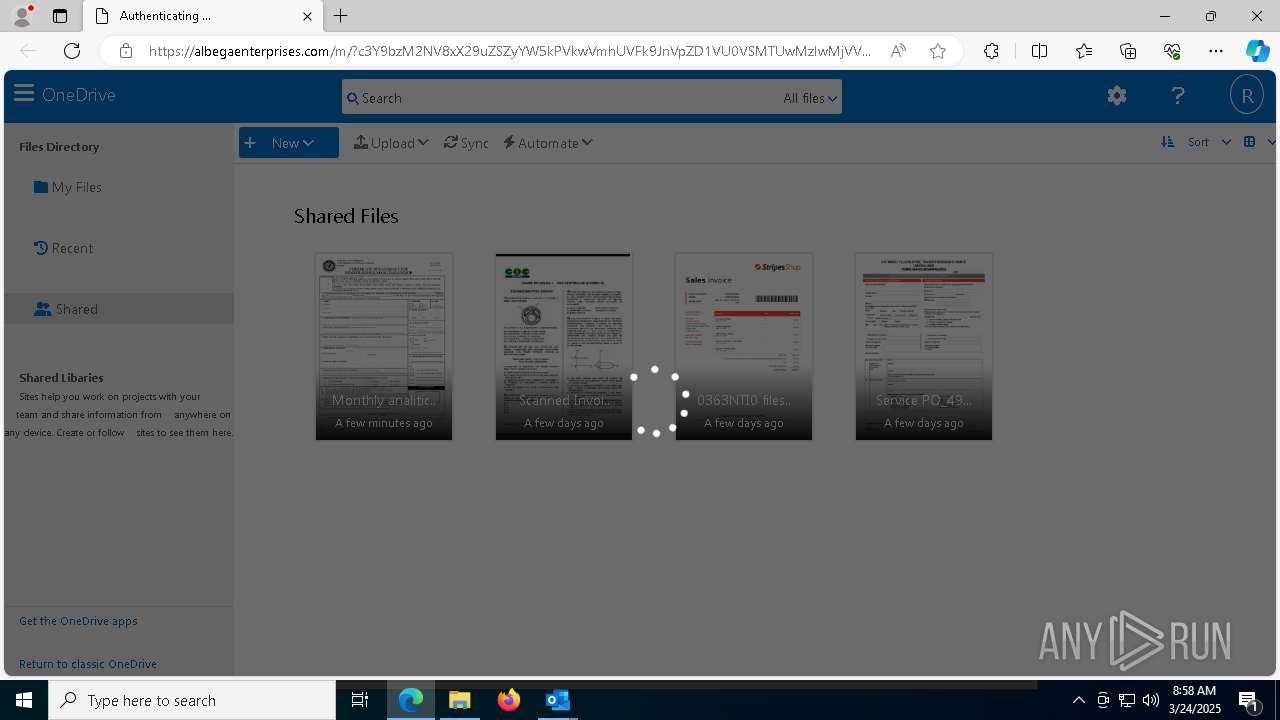Screen dimensions: 1280x720
Task: Open network status in system tray
Action: (1127, 700)
